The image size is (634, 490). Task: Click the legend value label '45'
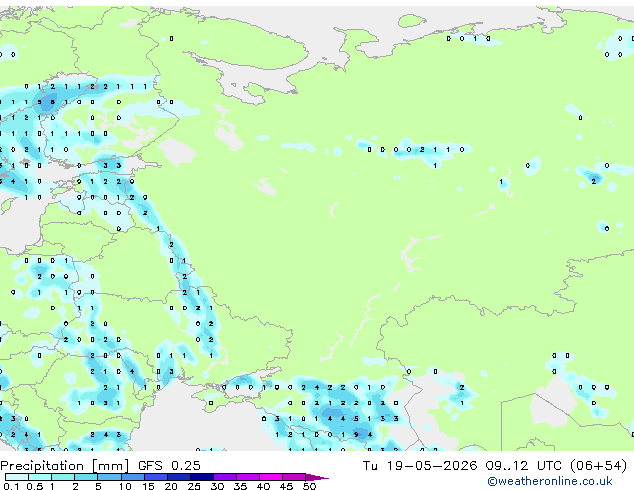tap(286, 486)
